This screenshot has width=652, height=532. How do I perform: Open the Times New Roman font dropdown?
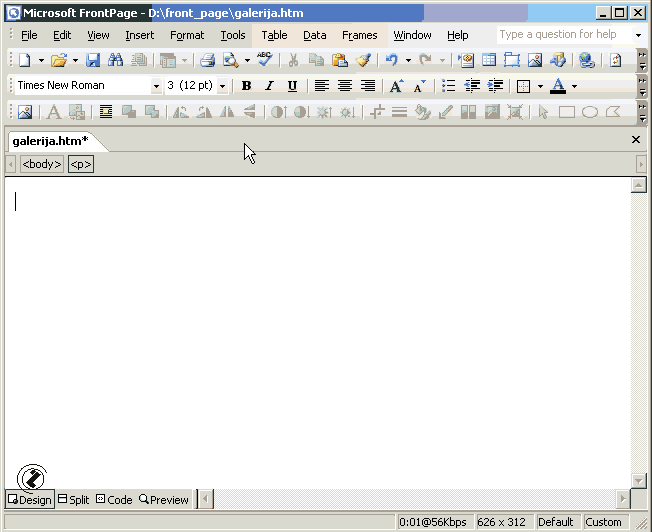point(156,86)
